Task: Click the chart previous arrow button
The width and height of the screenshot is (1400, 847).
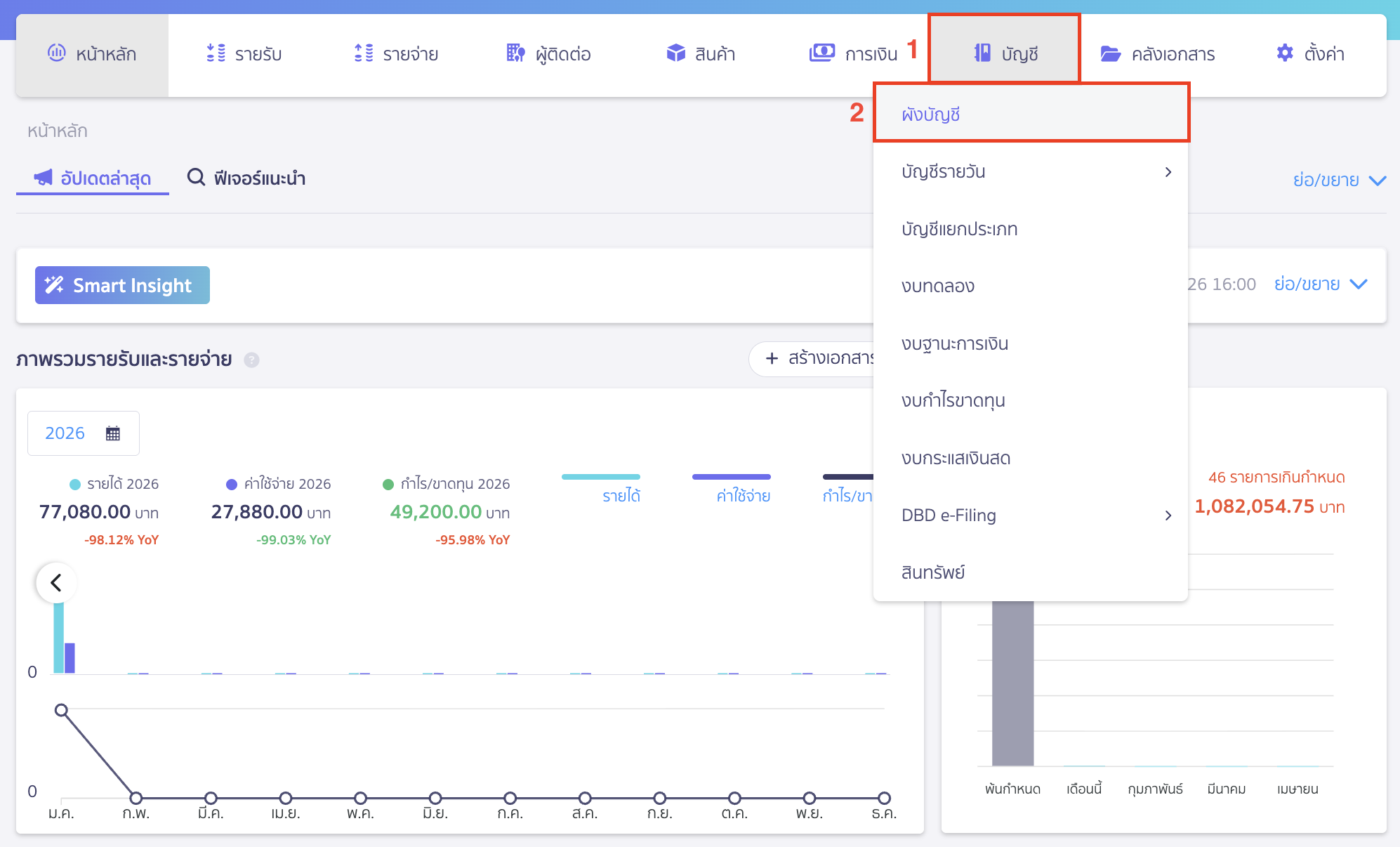Action: [56, 583]
